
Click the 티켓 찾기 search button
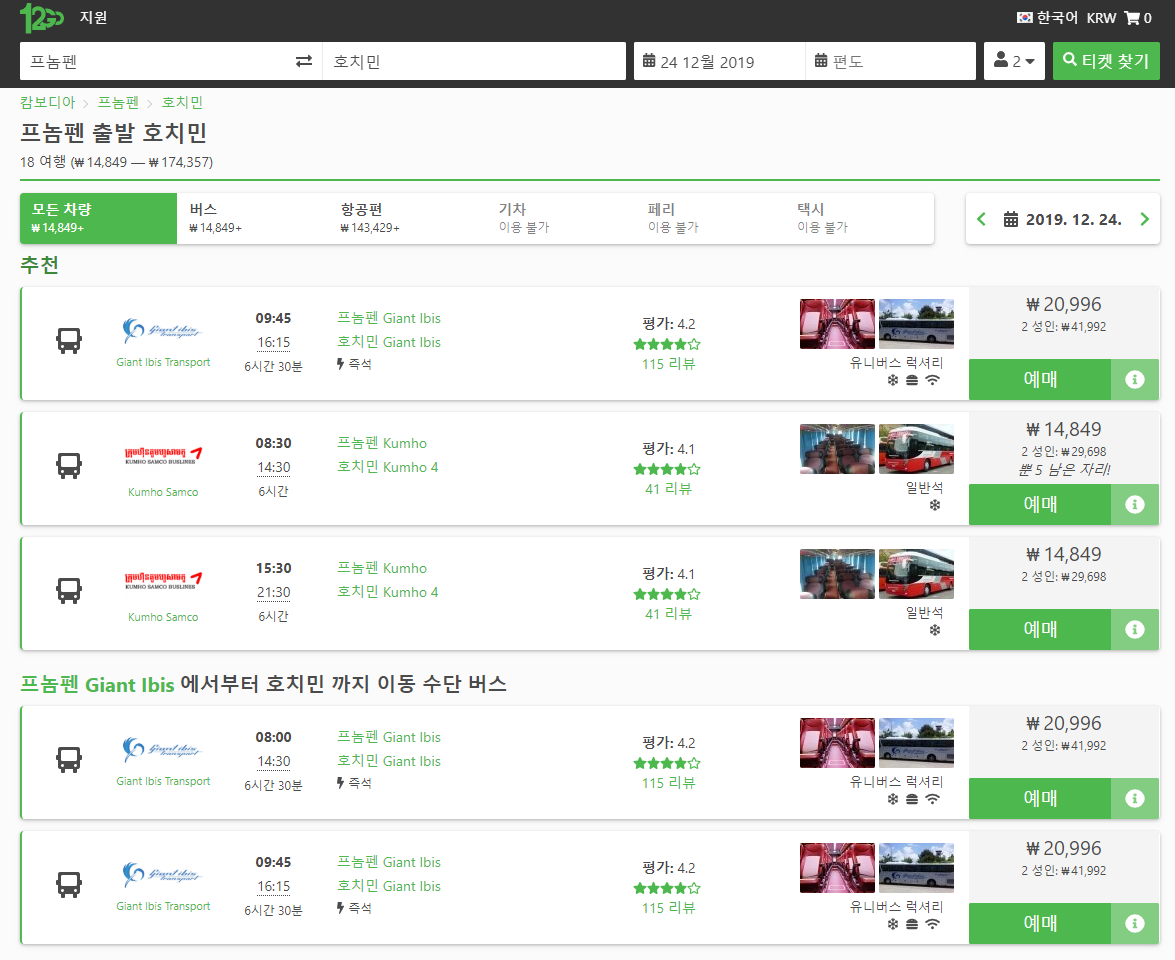point(1106,61)
